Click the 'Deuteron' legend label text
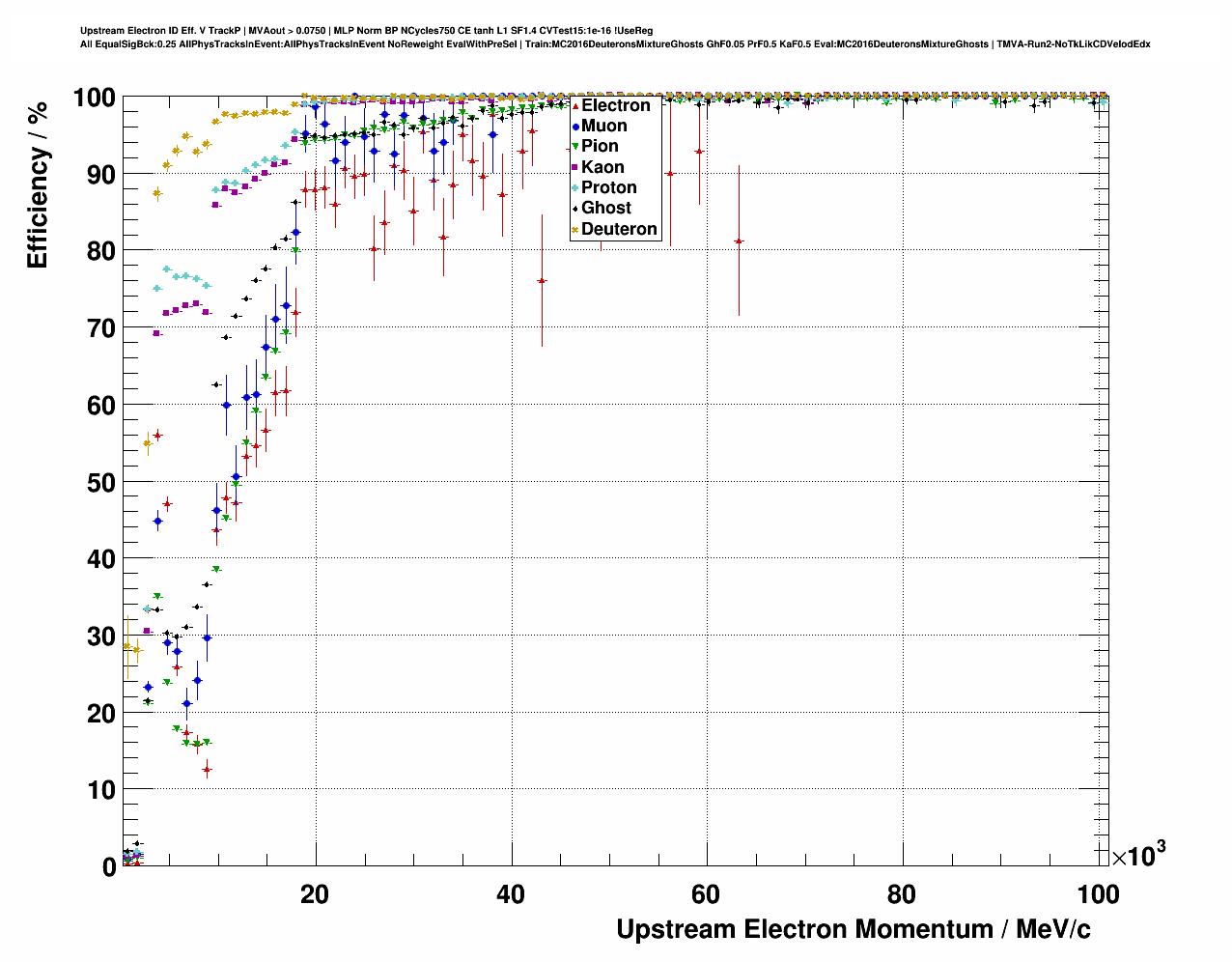 (x=619, y=229)
